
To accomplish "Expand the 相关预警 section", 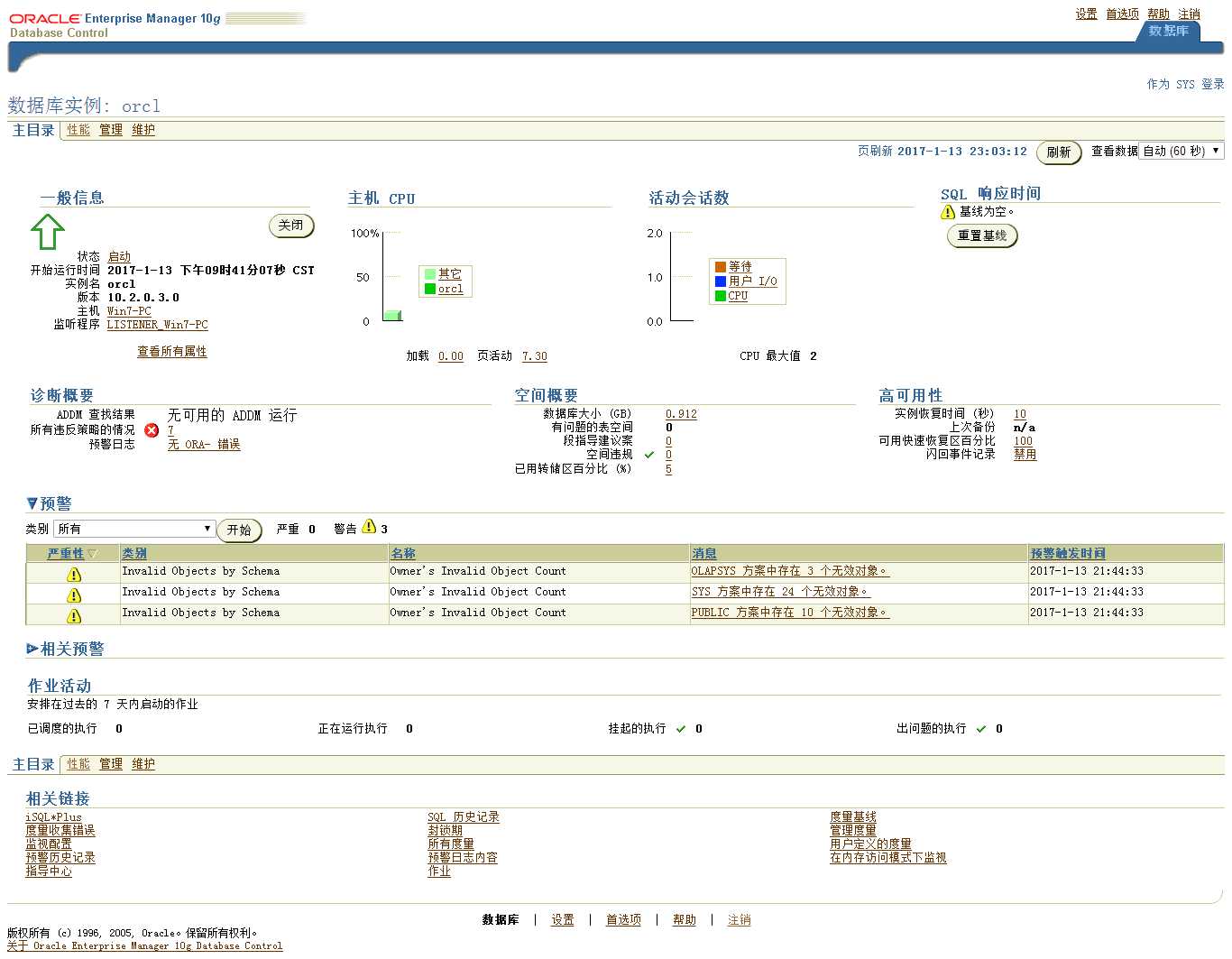I will [x=32, y=649].
